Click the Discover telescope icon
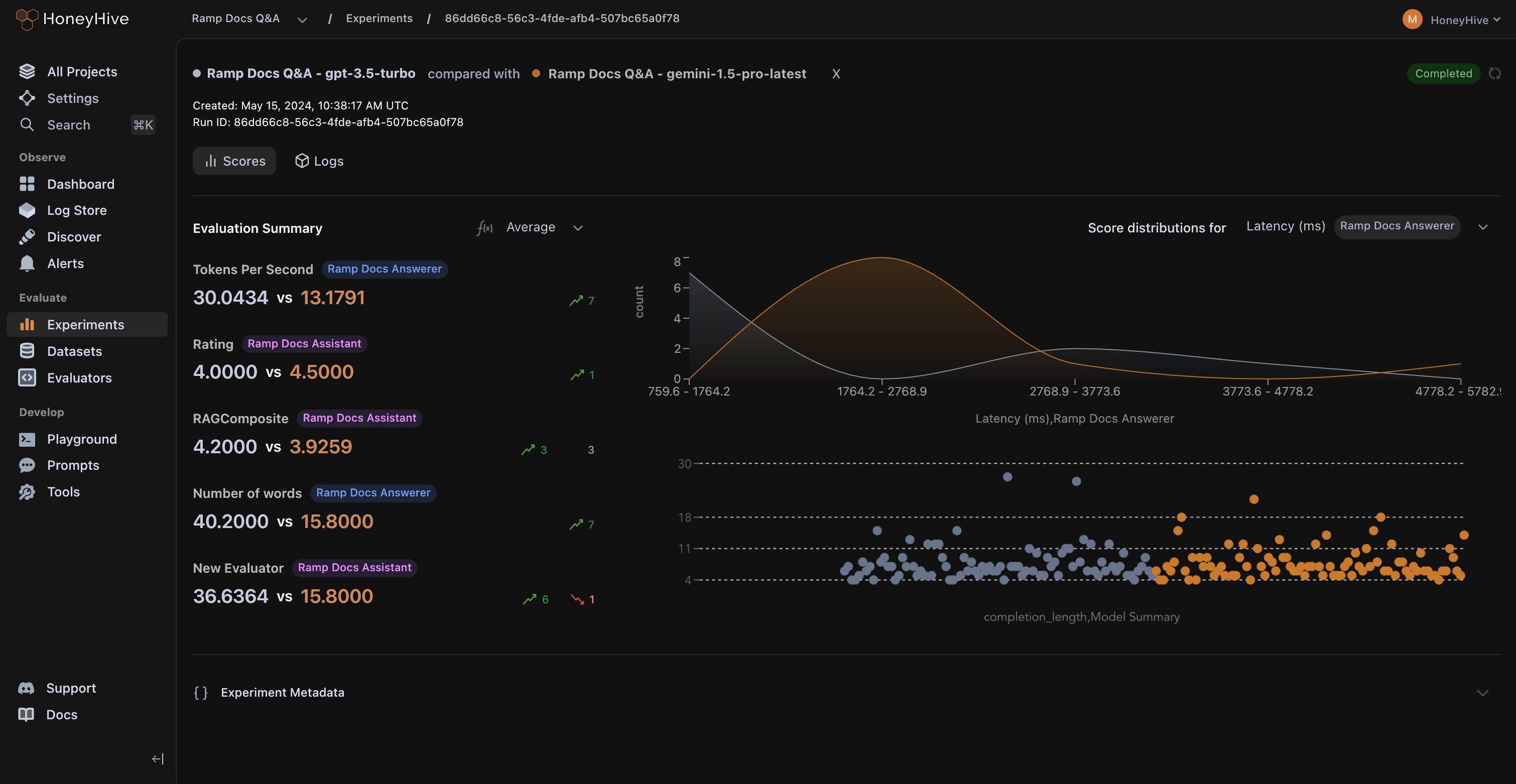The image size is (1516, 784). click(x=27, y=236)
